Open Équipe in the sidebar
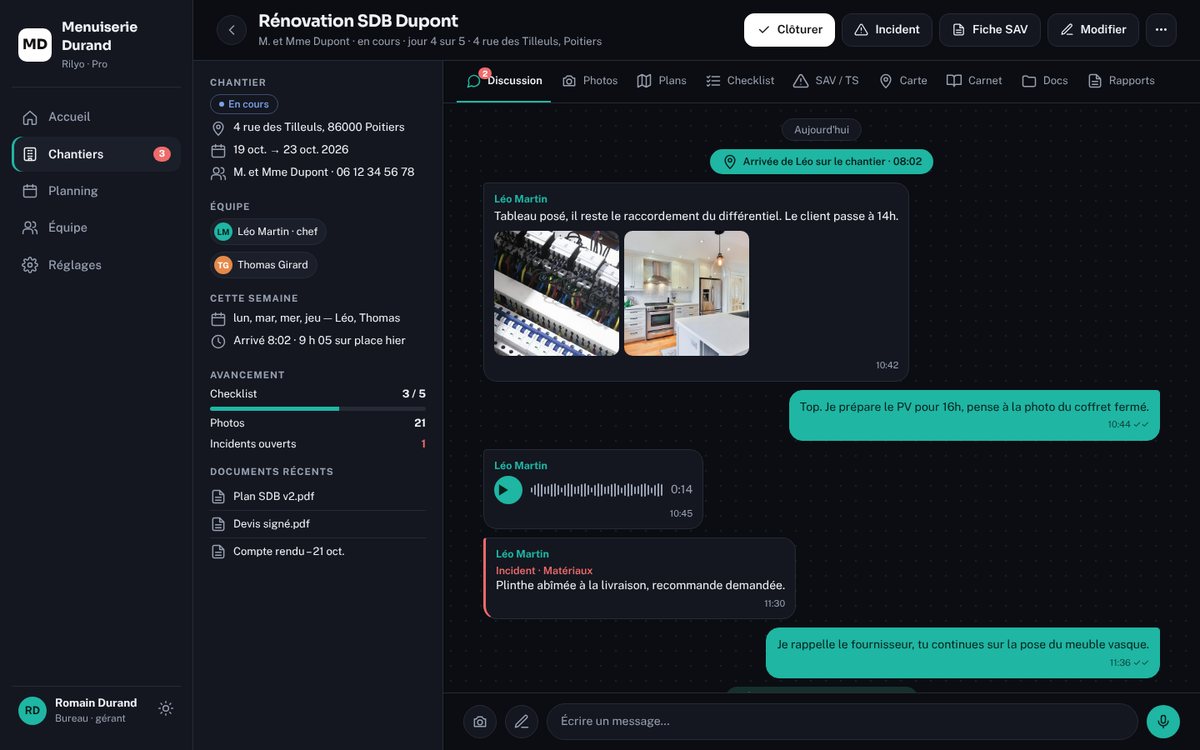 tap(96, 228)
